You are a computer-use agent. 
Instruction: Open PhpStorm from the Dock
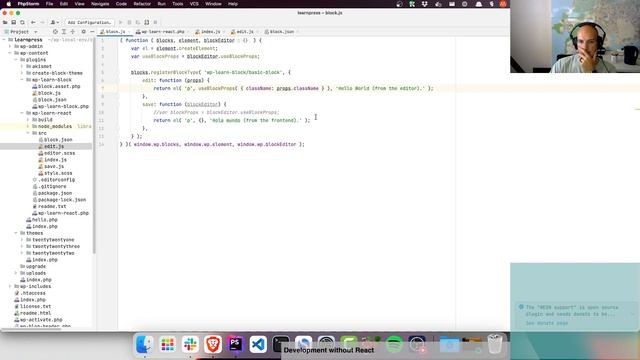click(236, 345)
